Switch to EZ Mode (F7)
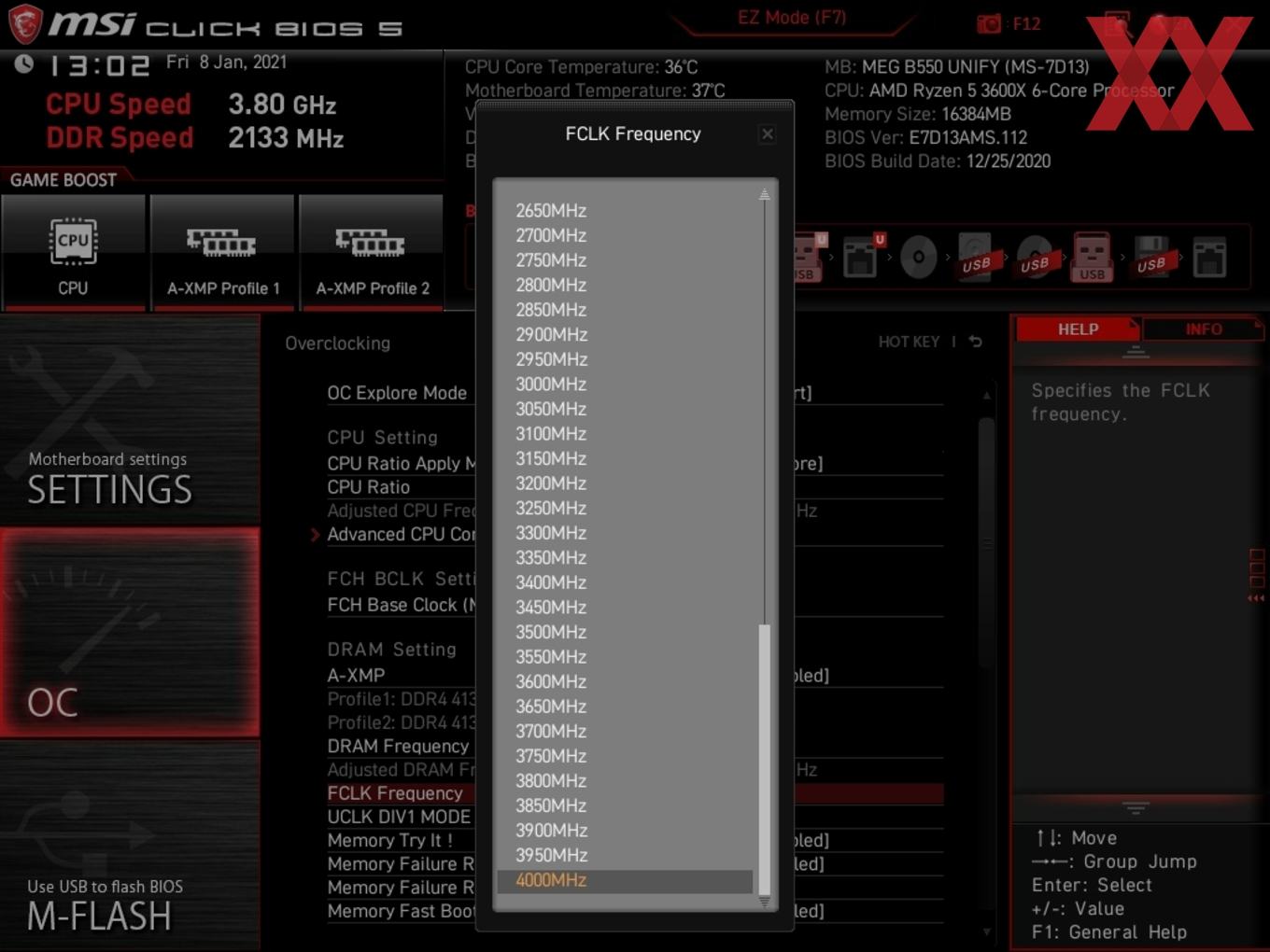The image size is (1270, 952). (x=792, y=18)
